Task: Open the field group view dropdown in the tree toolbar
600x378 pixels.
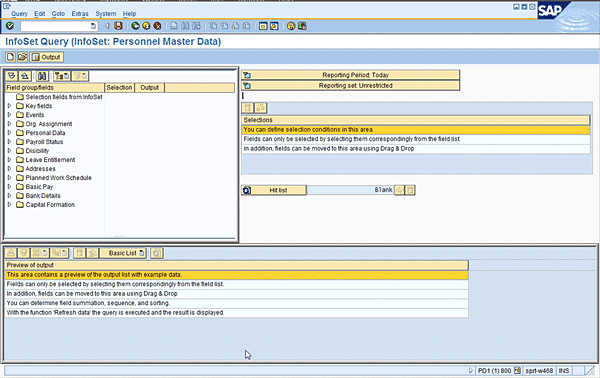Action: click(x=62, y=76)
